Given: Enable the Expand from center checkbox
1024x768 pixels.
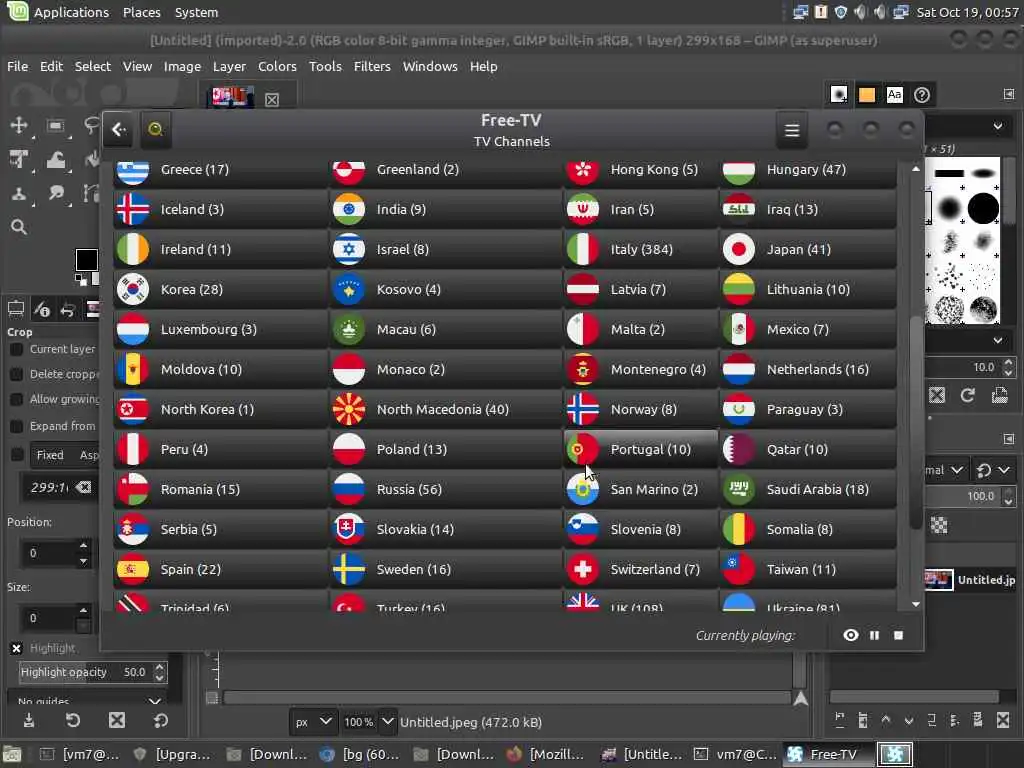Looking at the screenshot, I should (17, 426).
